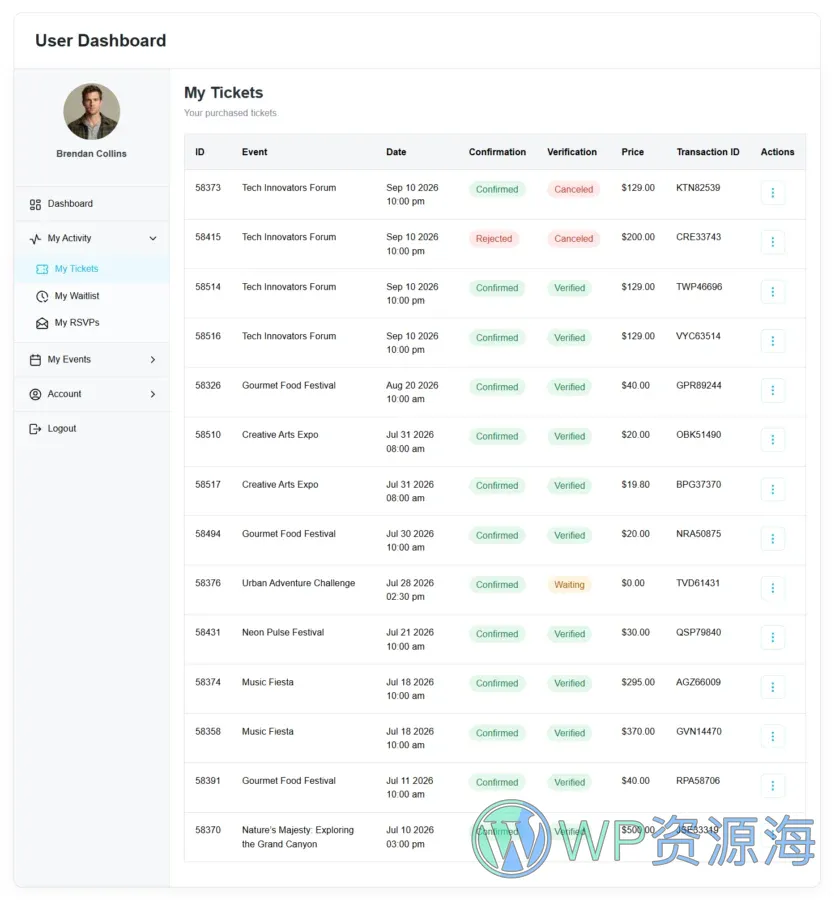This screenshot has height=900, width=835.
Task: Click the $370.00 price cell
Action: pos(638,732)
